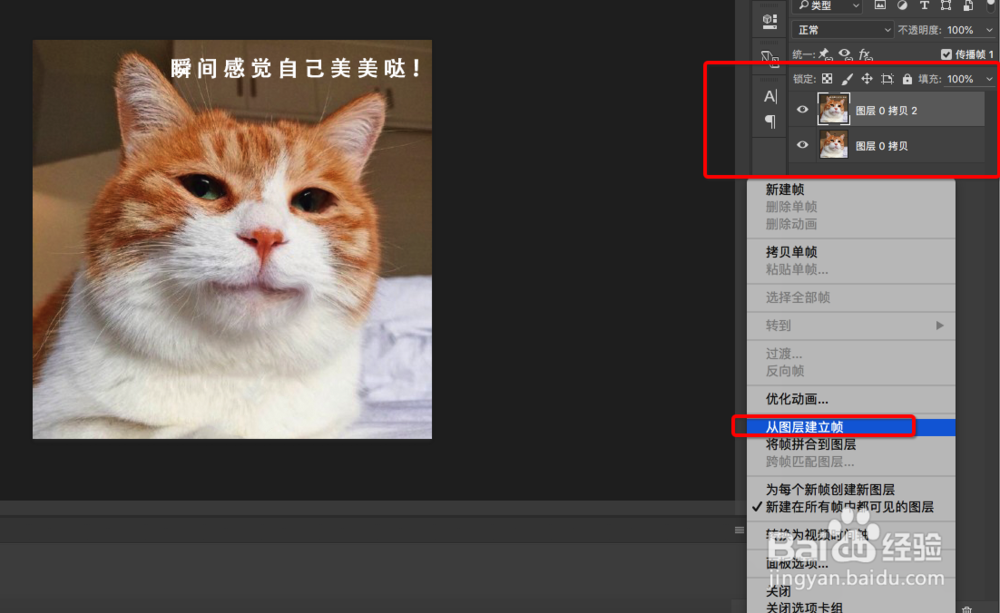Screen dimensions: 1000x613
Task: Click the unify layer style fx icon
Action: click(865, 55)
